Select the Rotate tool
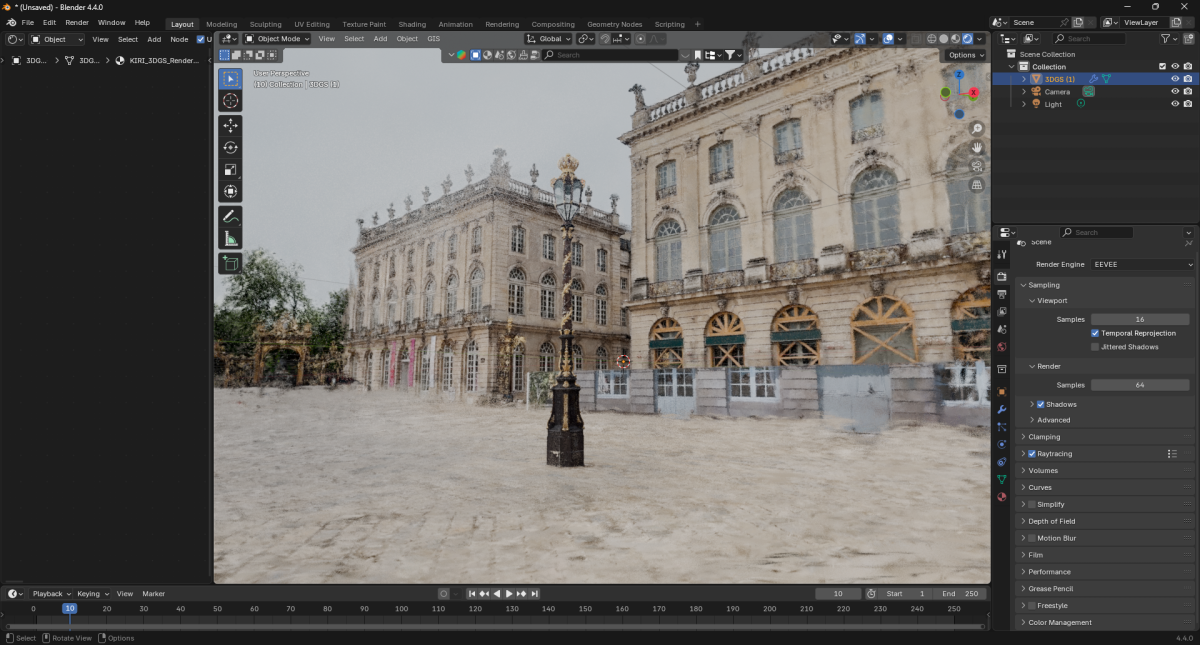1200x645 pixels. [x=230, y=148]
